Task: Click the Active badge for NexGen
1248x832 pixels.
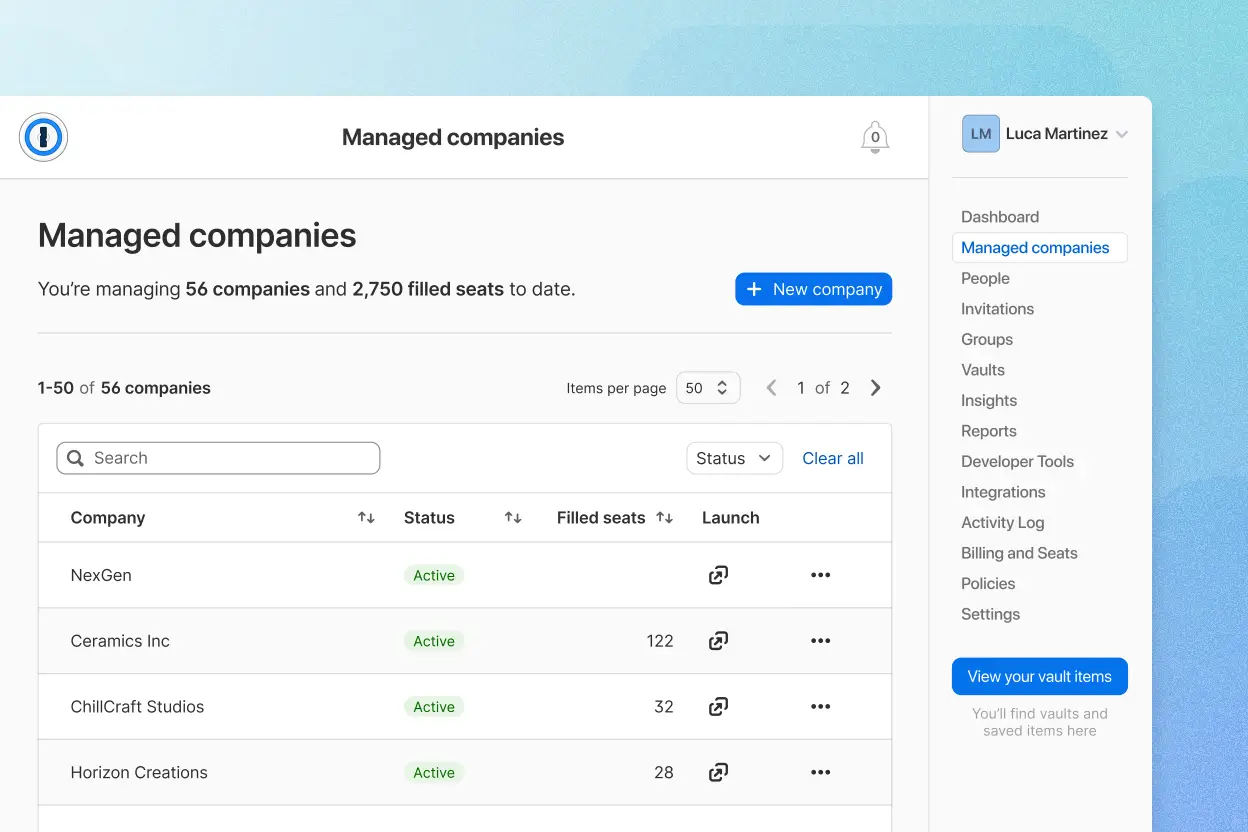Action: click(x=434, y=575)
